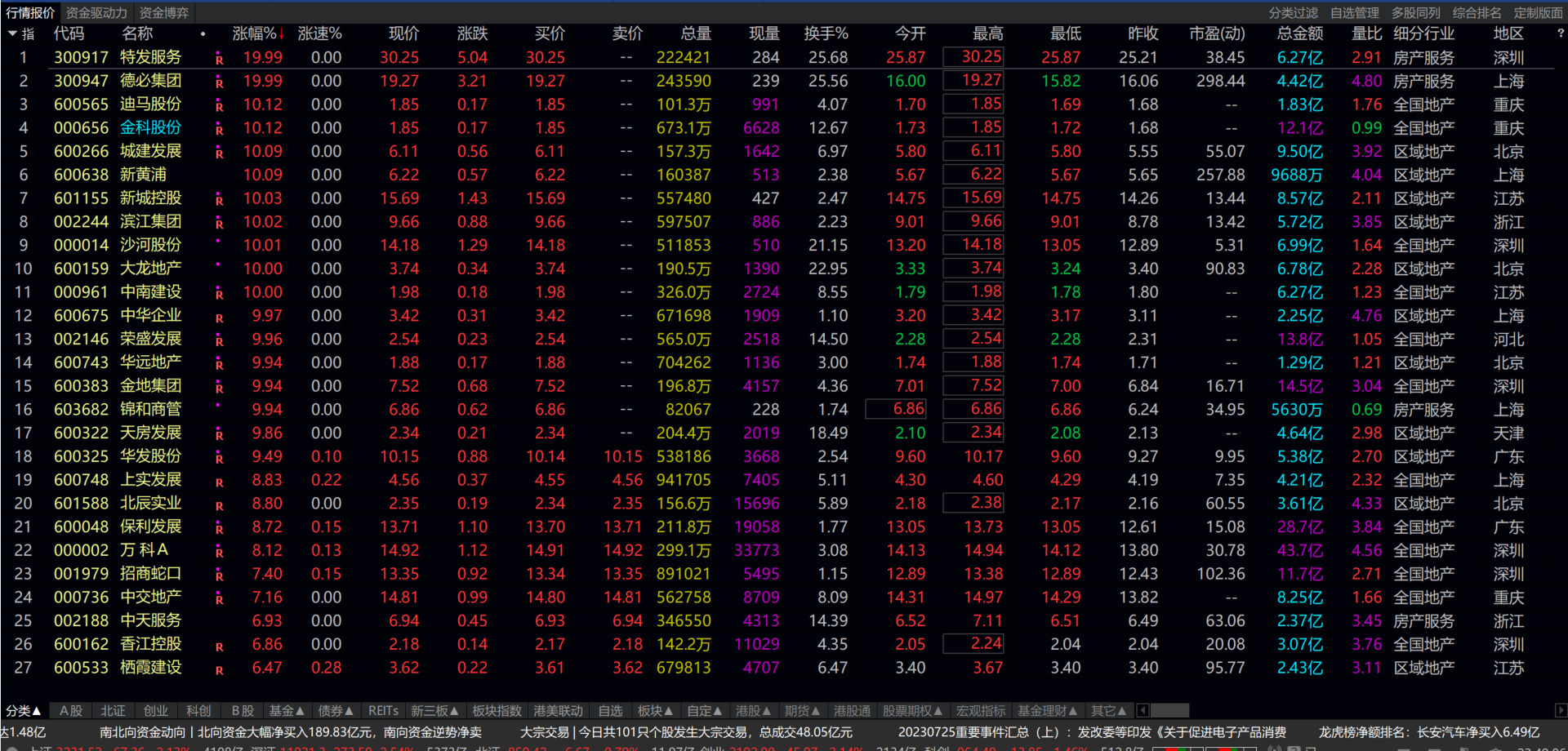1568x751 pixels.
Task: Click the R marker beside 德必集团
Action: 219,83
